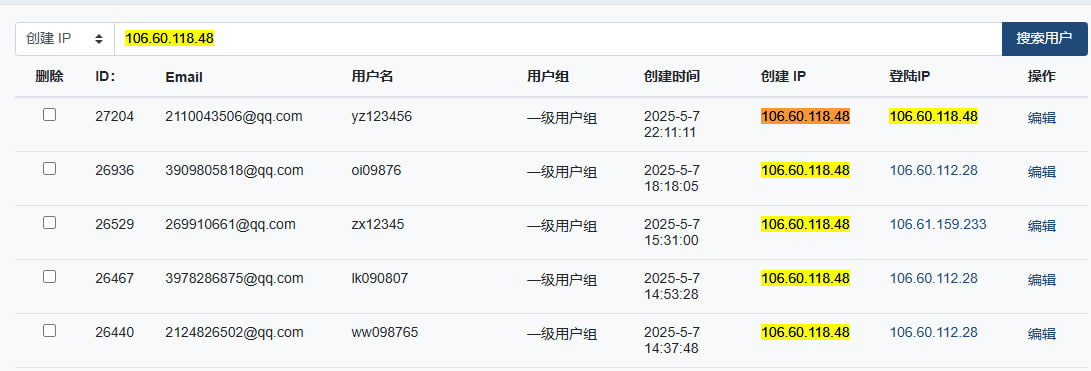Open the 编辑 link for lk090807
The width and height of the screenshot is (1091, 371).
click(x=1042, y=280)
